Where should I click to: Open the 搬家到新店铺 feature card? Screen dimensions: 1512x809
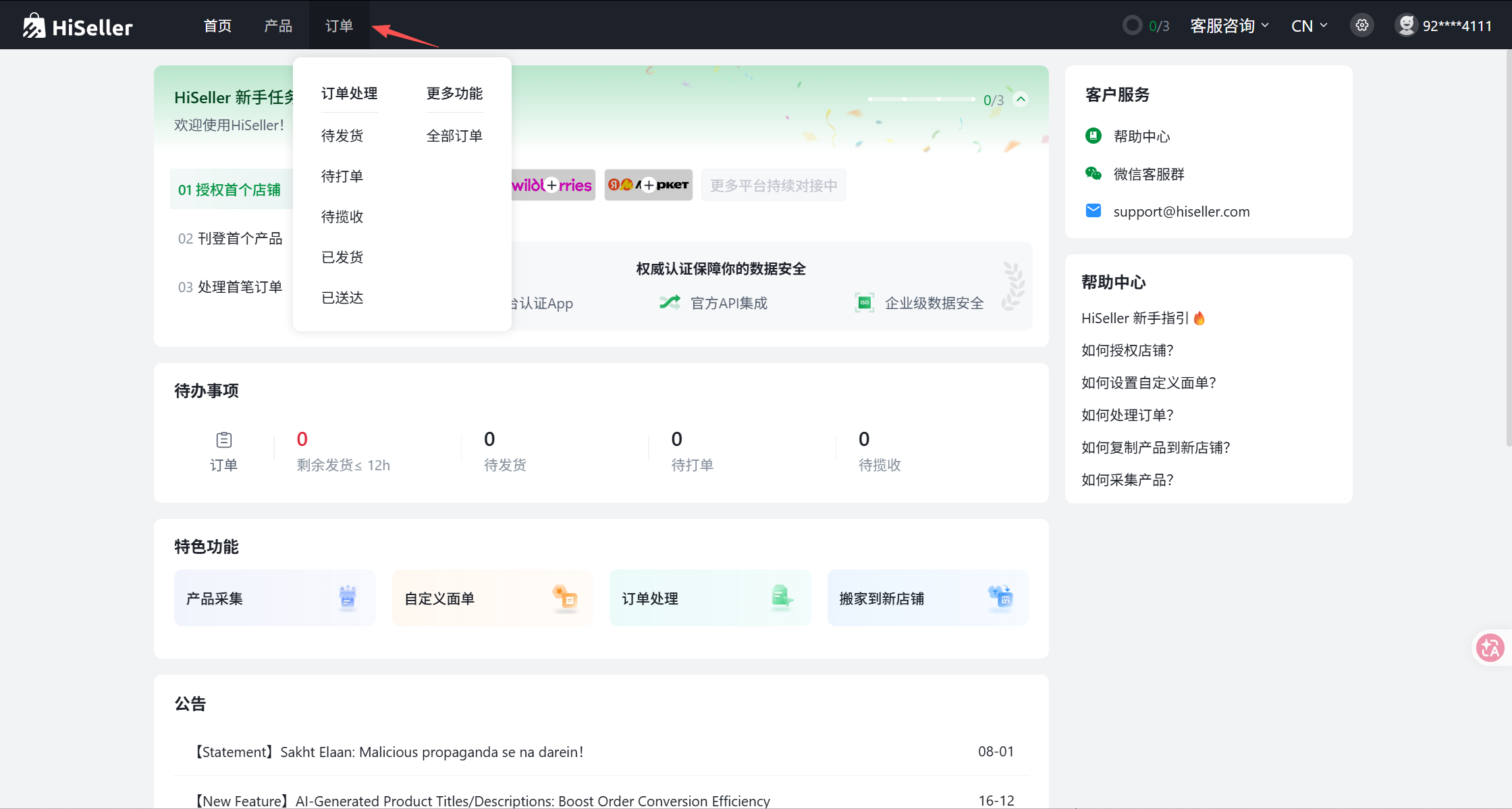927,598
